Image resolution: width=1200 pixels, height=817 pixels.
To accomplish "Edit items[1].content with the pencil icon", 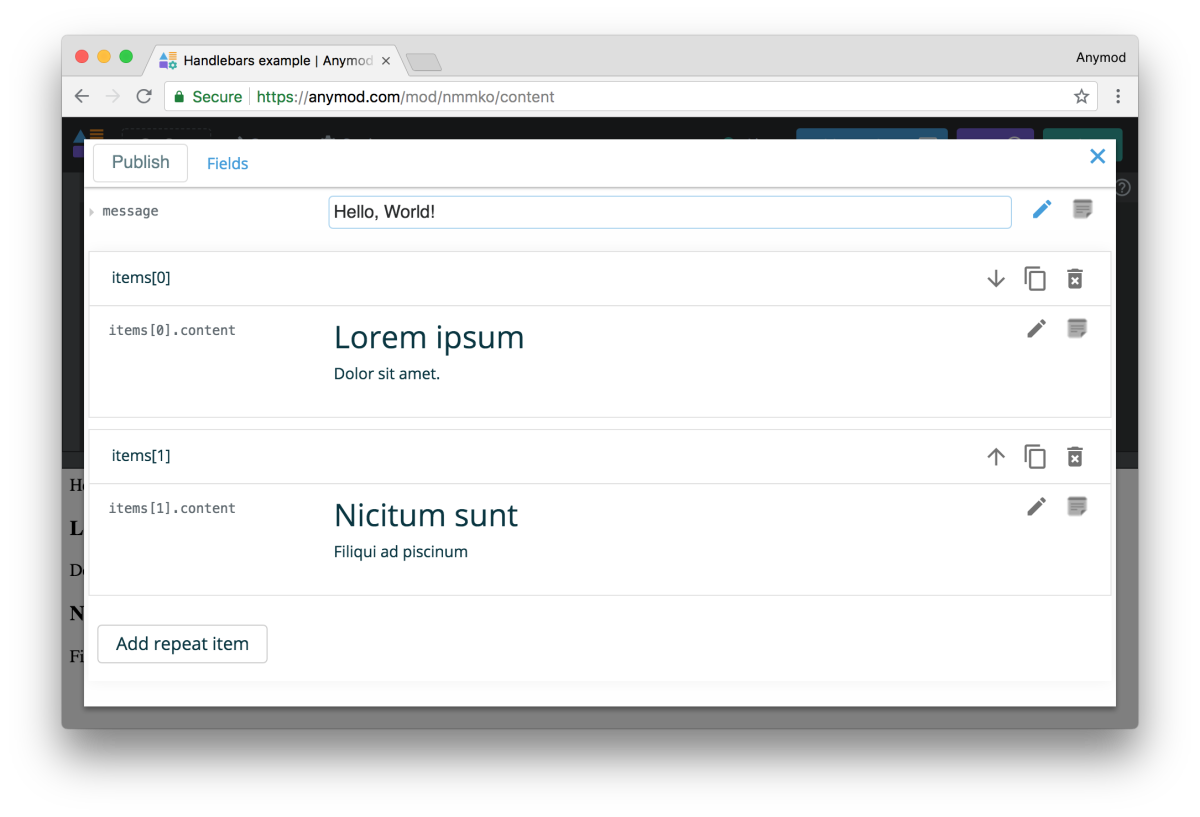I will click(x=1036, y=506).
